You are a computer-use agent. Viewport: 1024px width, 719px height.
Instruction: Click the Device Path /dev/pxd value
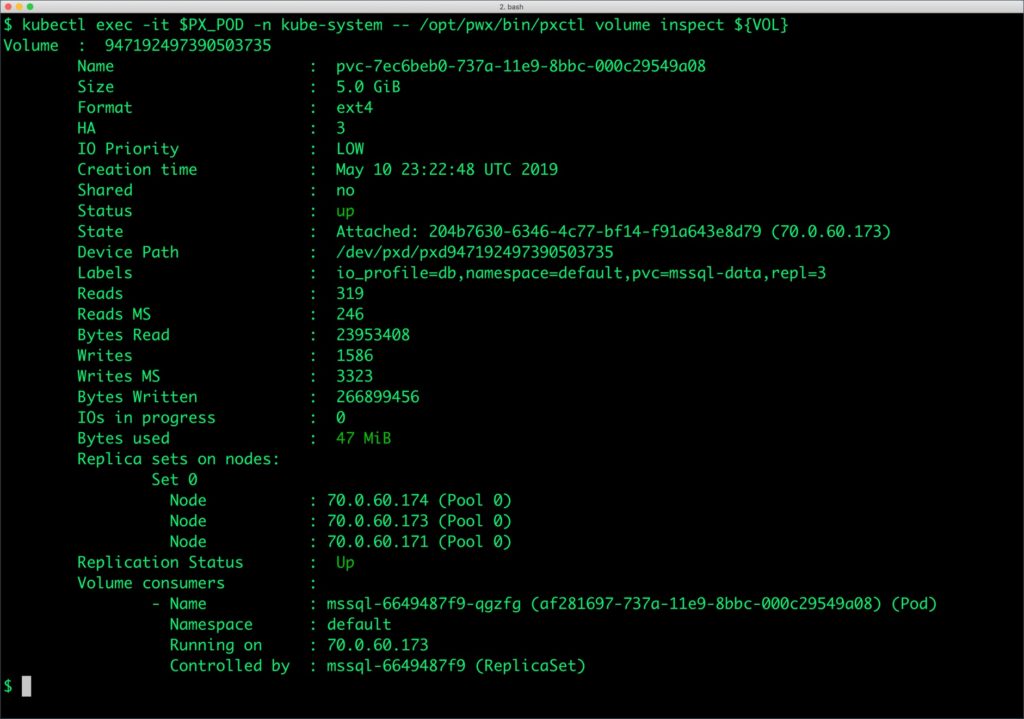(475, 252)
